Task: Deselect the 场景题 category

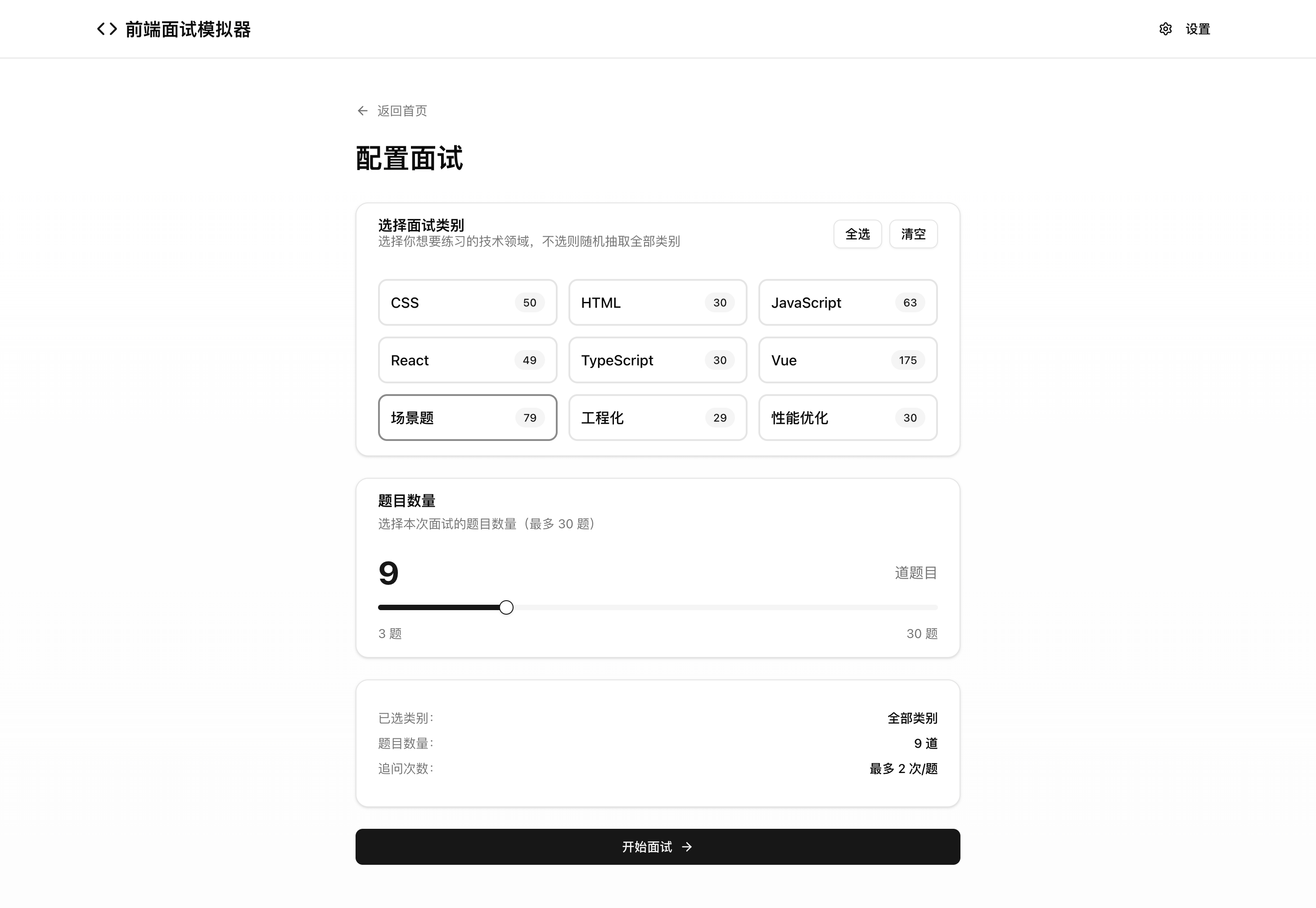Action: 467,418
